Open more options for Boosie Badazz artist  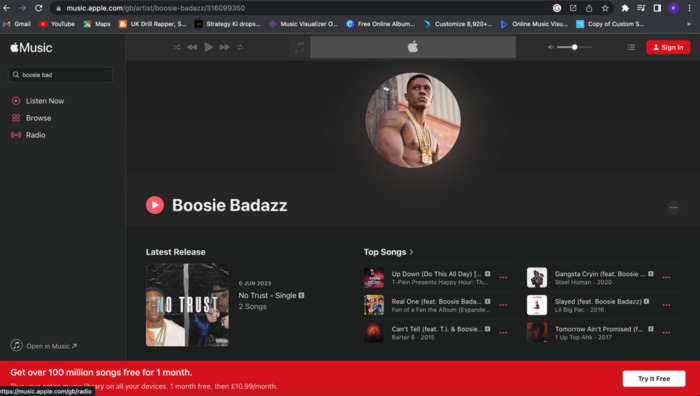(x=673, y=208)
